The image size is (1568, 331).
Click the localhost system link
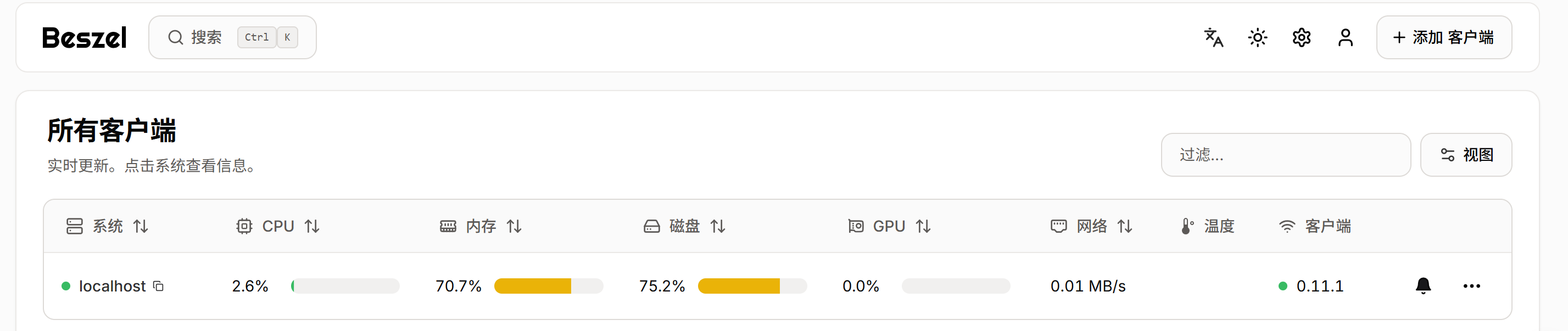pos(113,286)
